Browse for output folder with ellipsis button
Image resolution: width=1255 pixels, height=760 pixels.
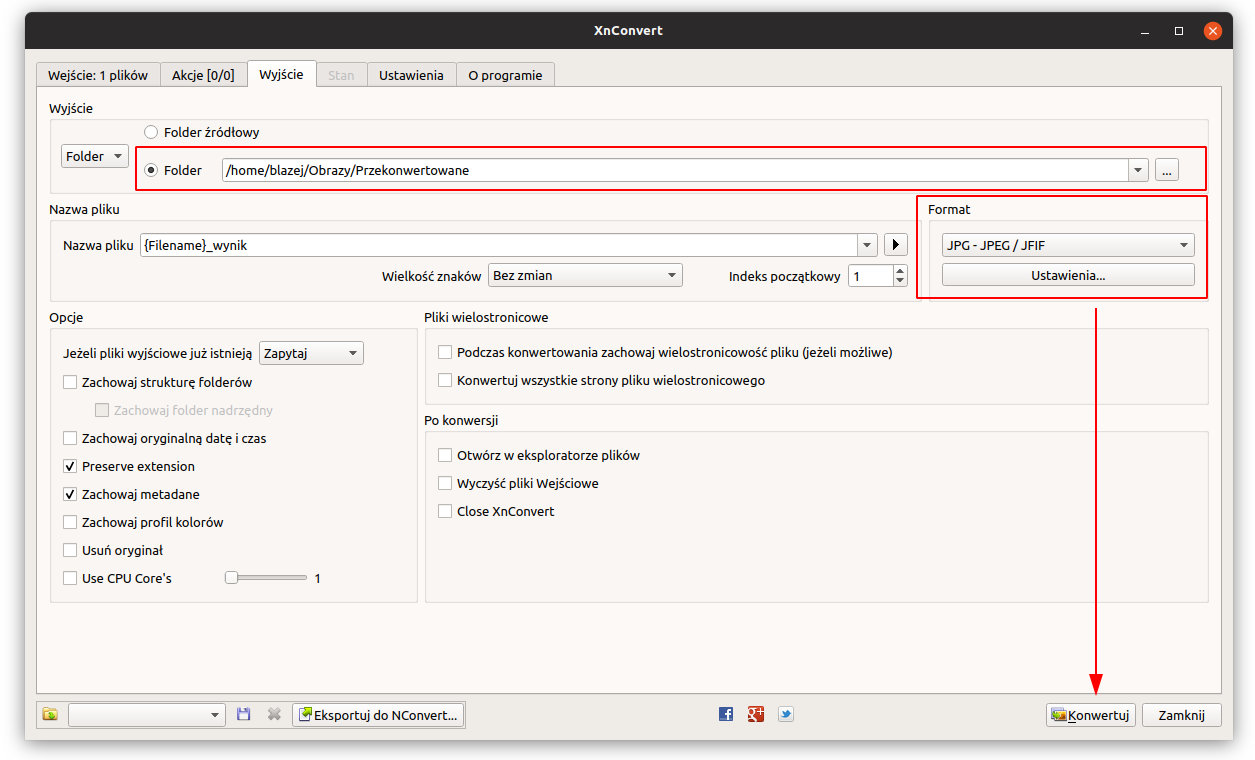click(x=1167, y=170)
